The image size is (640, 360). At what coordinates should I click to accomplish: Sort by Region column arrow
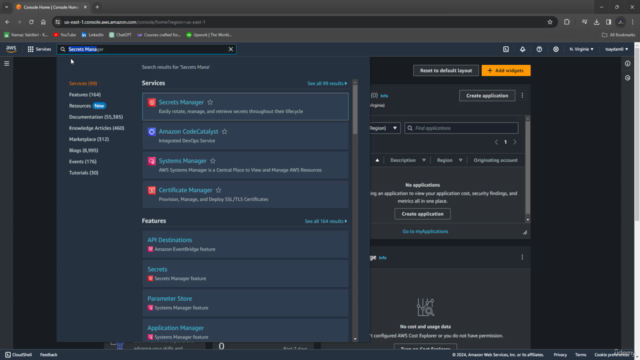coord(460,160)
